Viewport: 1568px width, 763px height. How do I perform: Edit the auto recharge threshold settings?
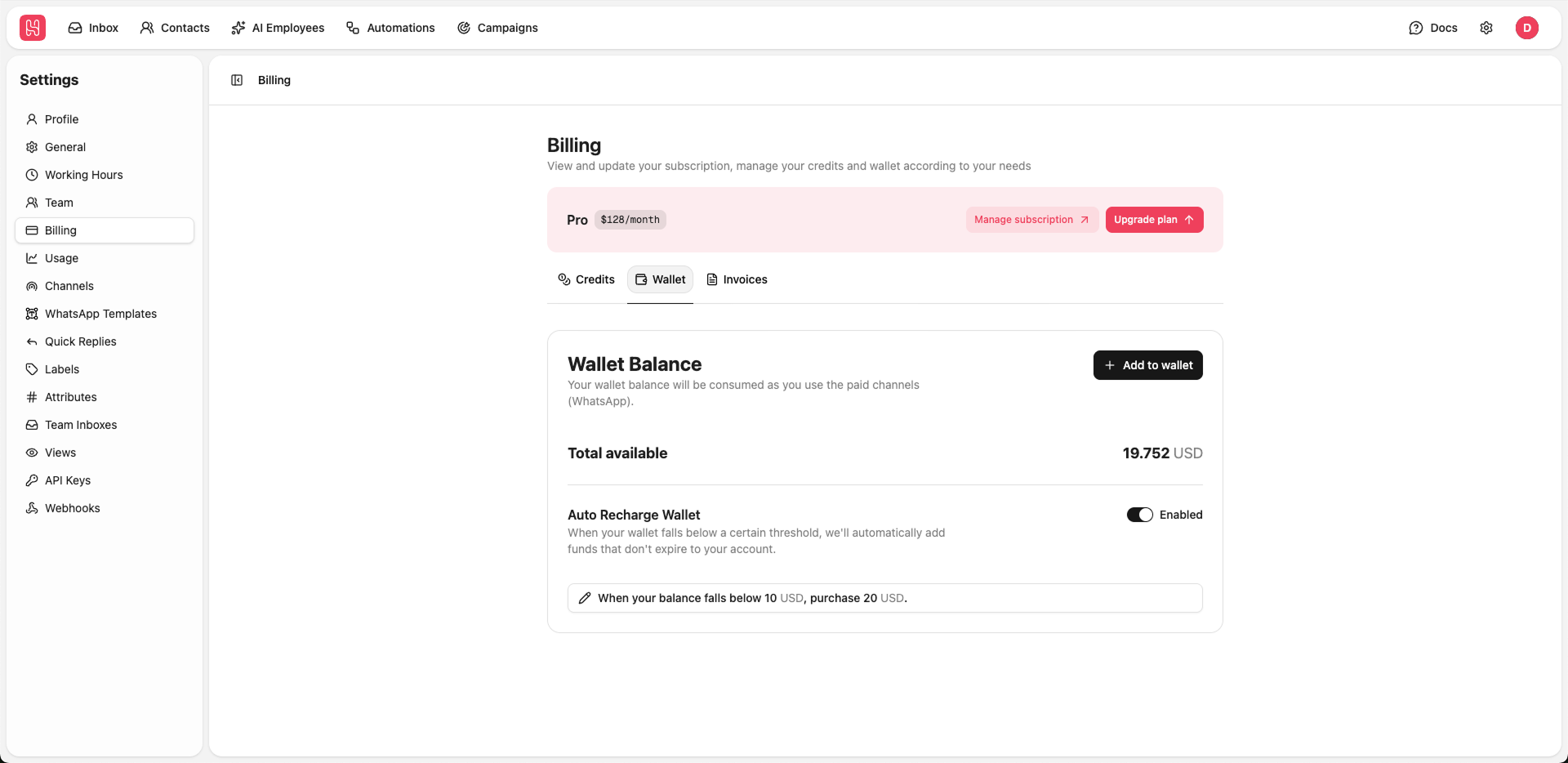(585, 597)
